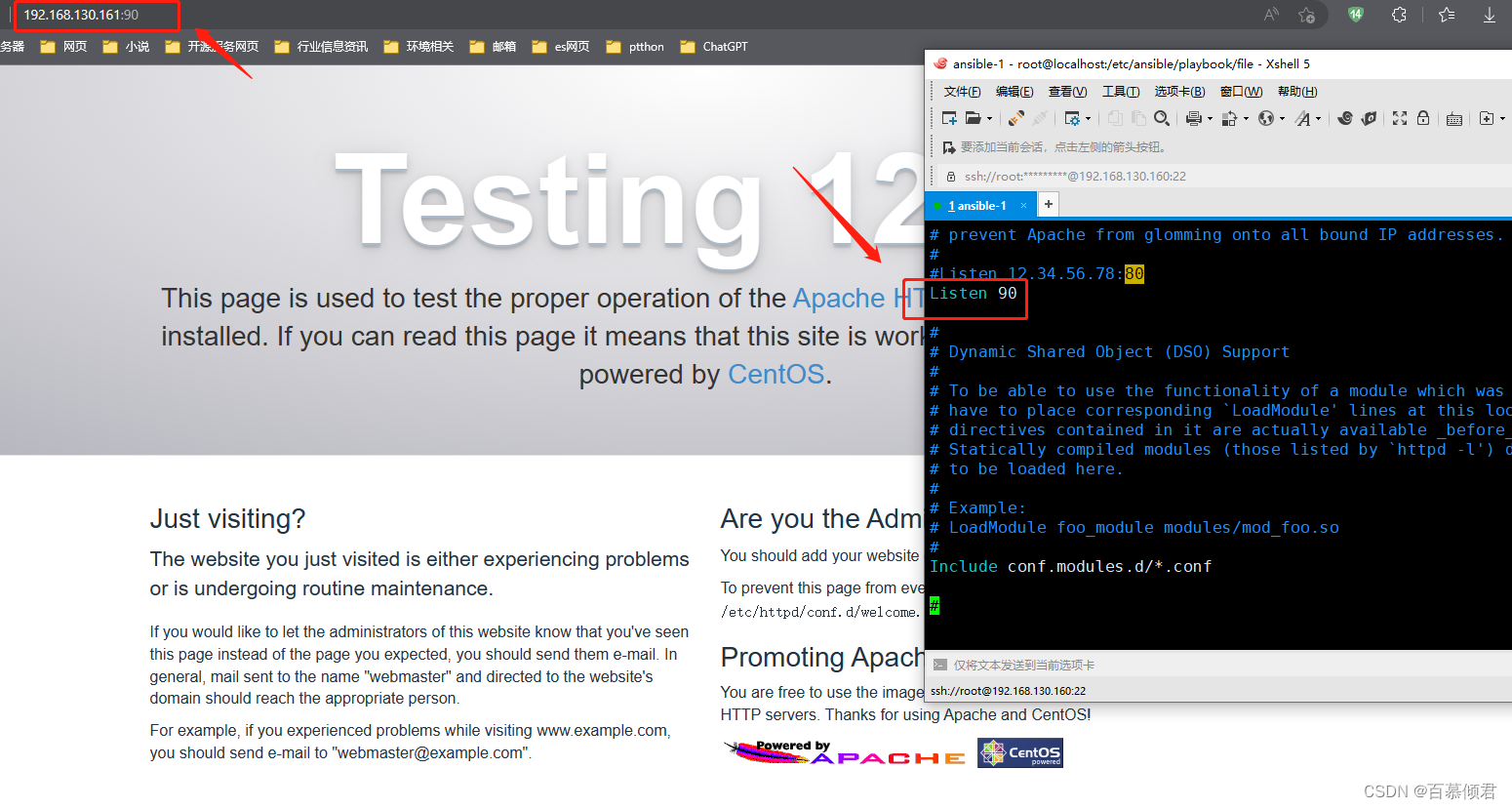The image size is (1512, 809).
Task: Open the 帮助(H) menu in Xshell
Action: [x=1297, y=92]
